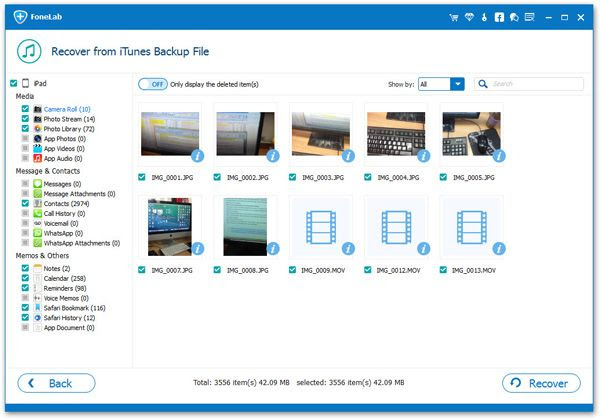Select Calendar (258) category

coord(65,278)
